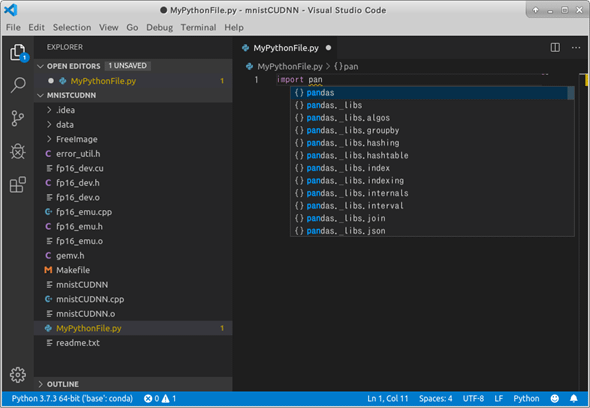Select pandas._libs.groupby suggestion
The width and height of the screenshot is (590, 408).
click(429, 131)
